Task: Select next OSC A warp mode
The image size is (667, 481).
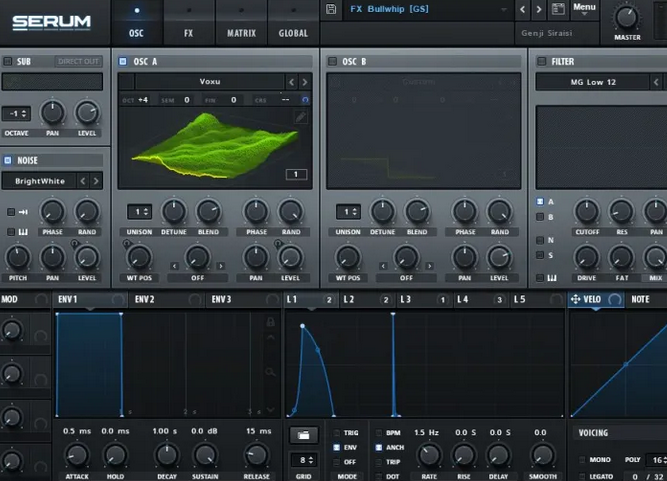Action: (x=221, y=266)
